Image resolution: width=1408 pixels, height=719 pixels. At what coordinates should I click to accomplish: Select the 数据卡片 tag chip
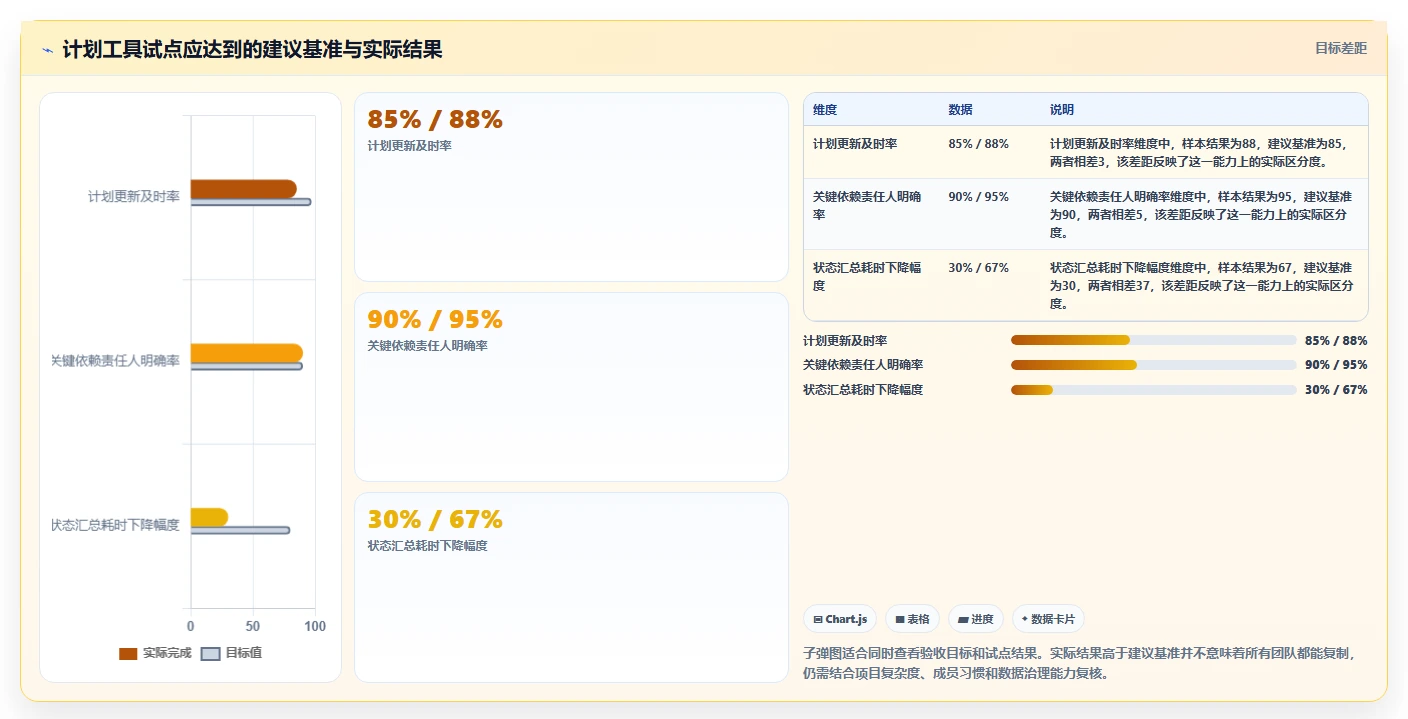tap(1048, 619)
